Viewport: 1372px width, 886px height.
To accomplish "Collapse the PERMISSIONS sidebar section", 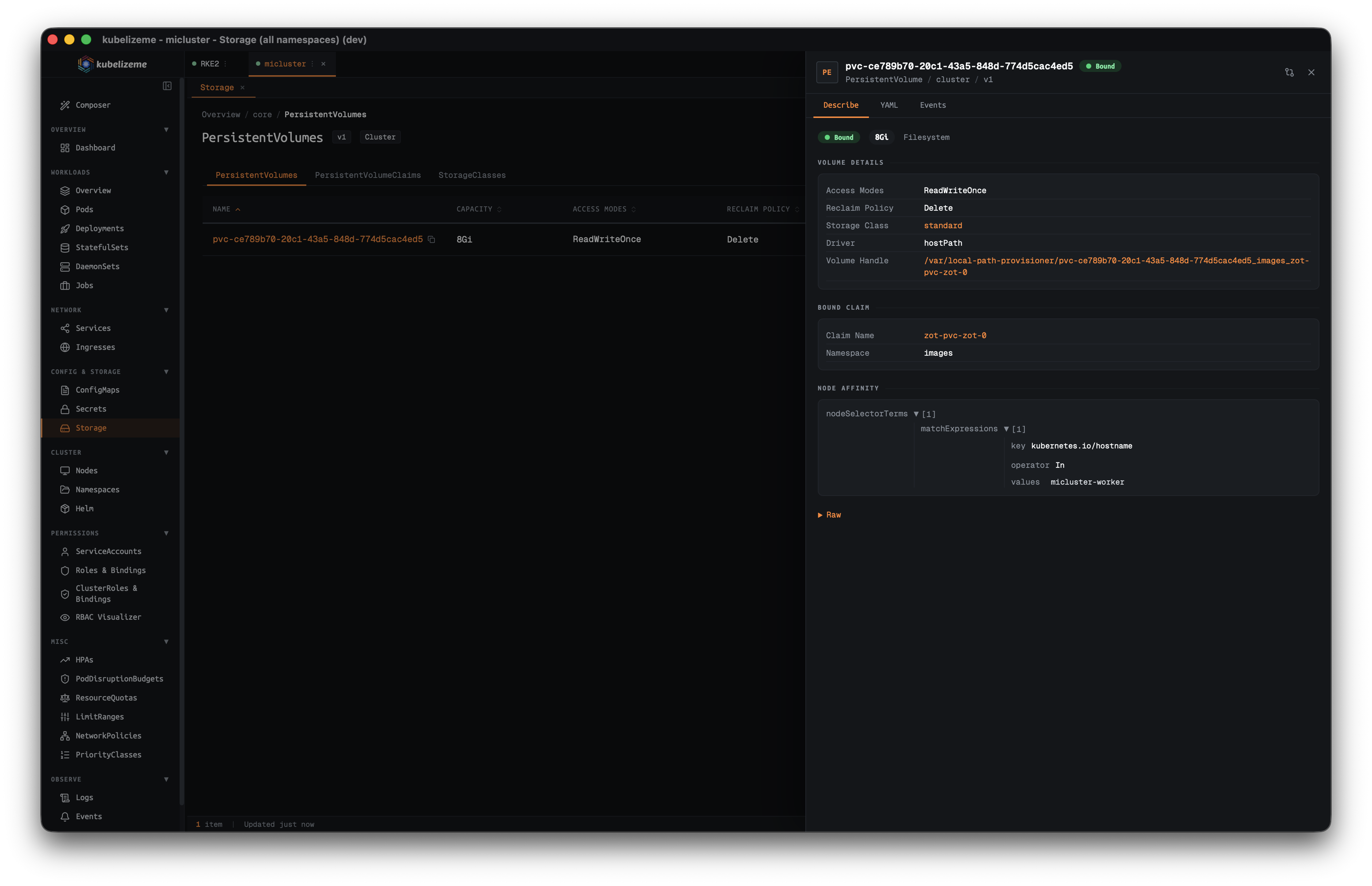I will [166, 533].
